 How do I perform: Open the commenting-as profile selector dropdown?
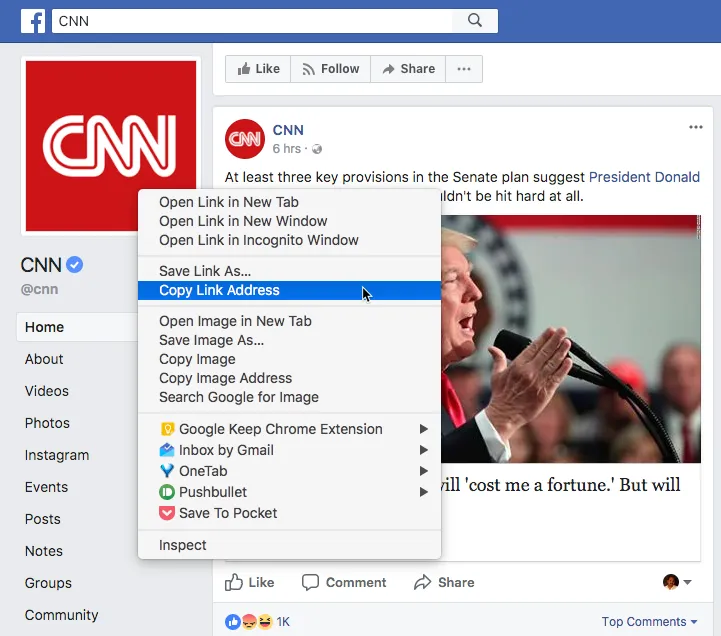click(x=677, y=582)
